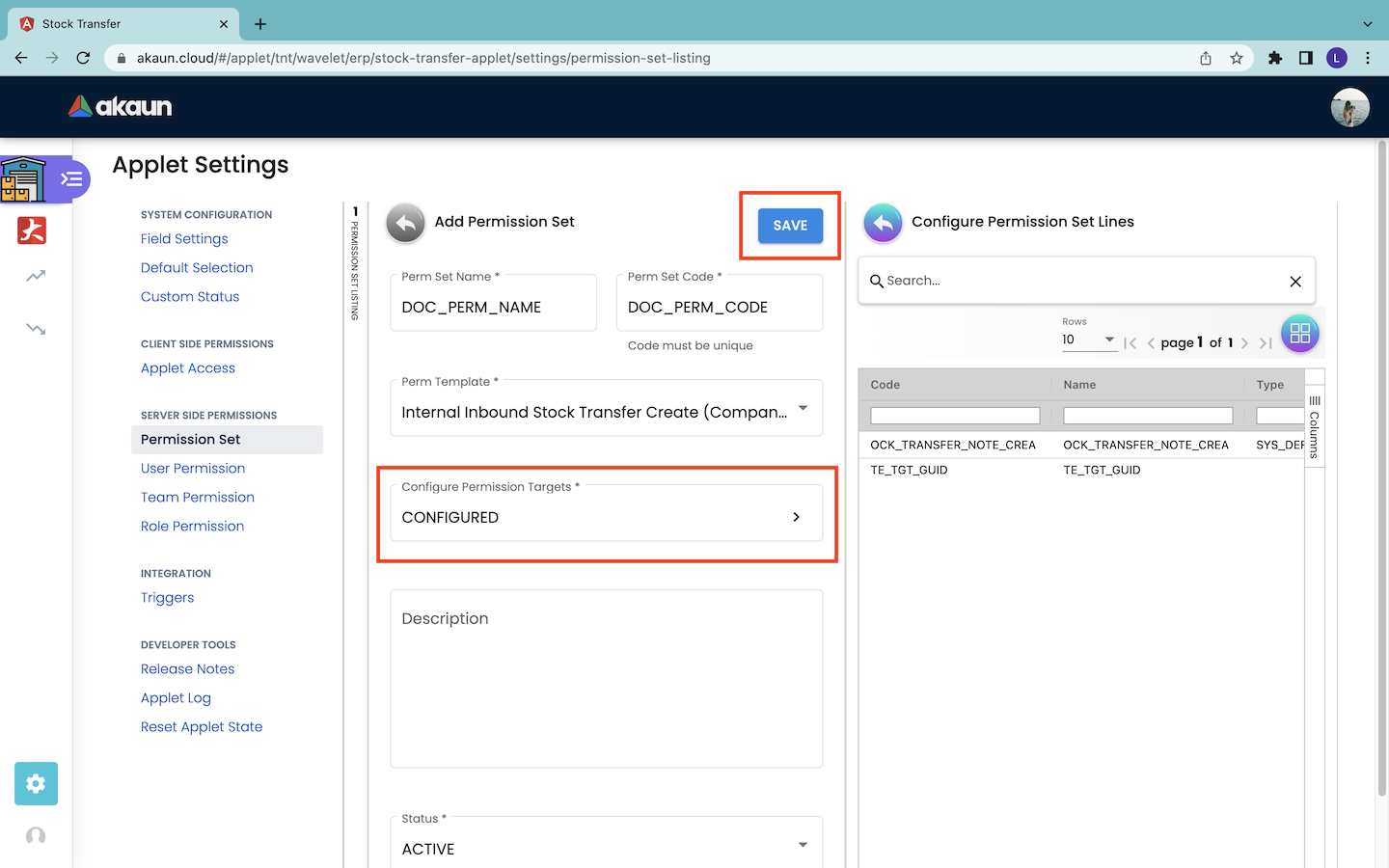Expand the Perm Template dropdown
Image resolution: width=1389 pixels, height=868 pixels.
[x=803, y=409]
